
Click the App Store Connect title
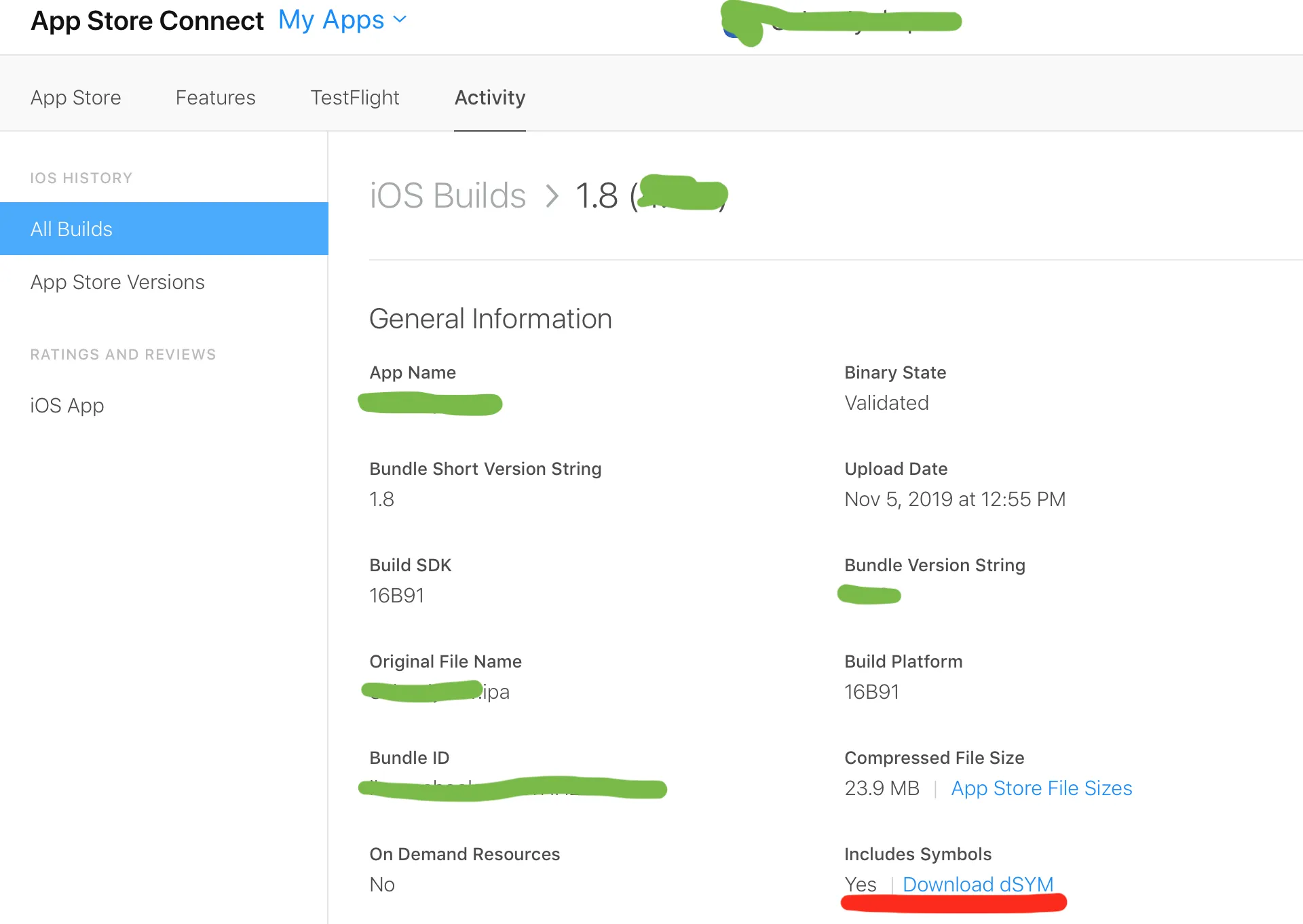[147, 20]
